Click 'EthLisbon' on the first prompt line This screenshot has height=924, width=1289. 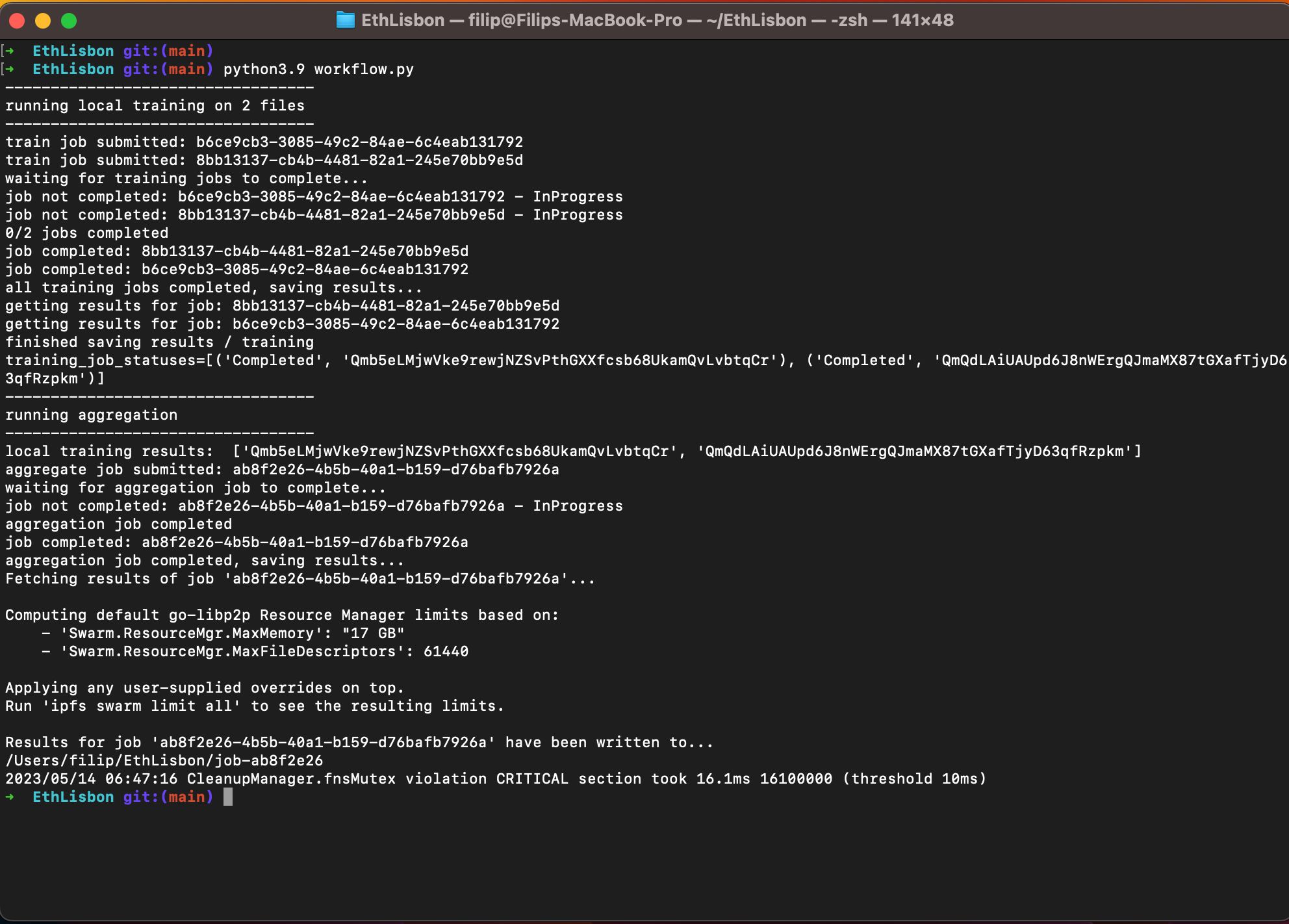click(x=73, y=51)
